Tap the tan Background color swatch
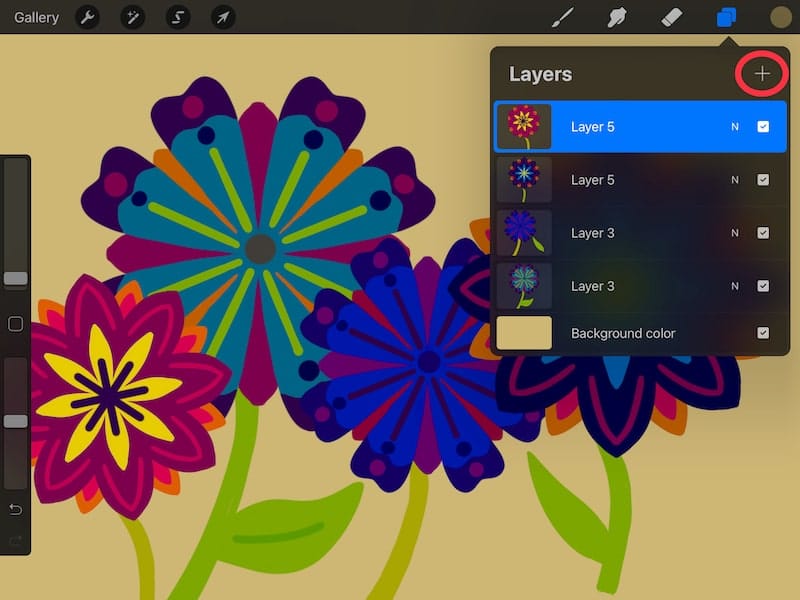The width and height of the screenshot is (800, 600). (x=524, y=333)
